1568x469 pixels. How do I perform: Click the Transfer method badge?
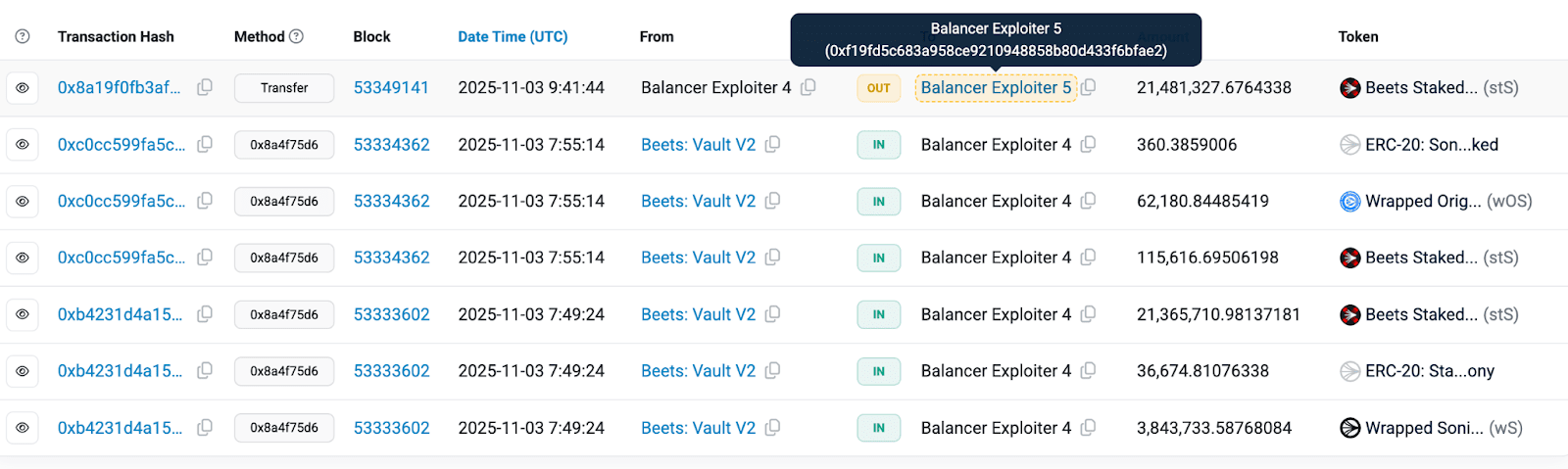click(x=284, y=87)
